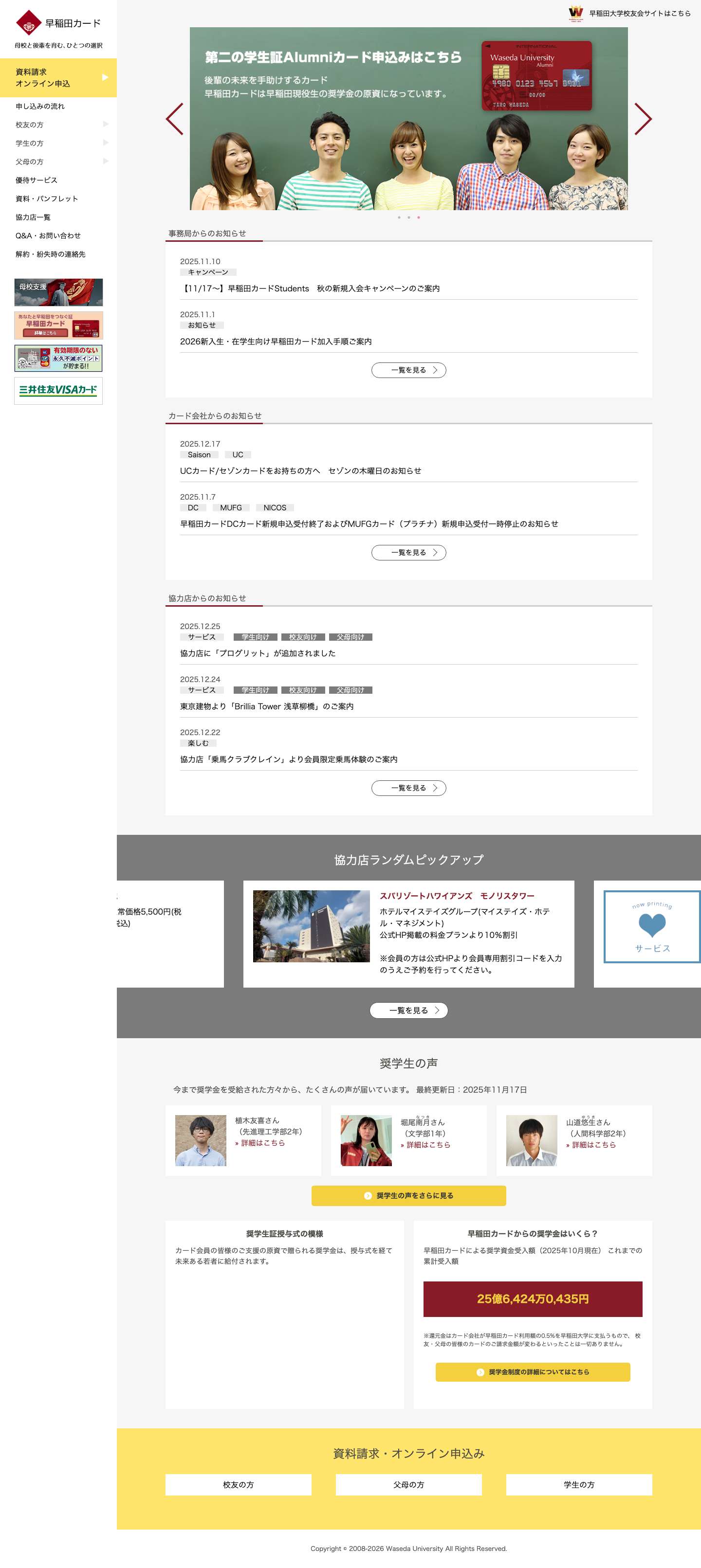Open 協力店一覧 menu item
Image resolution: width=701 pixels, height=1568 pixels.
coord(33,217)
